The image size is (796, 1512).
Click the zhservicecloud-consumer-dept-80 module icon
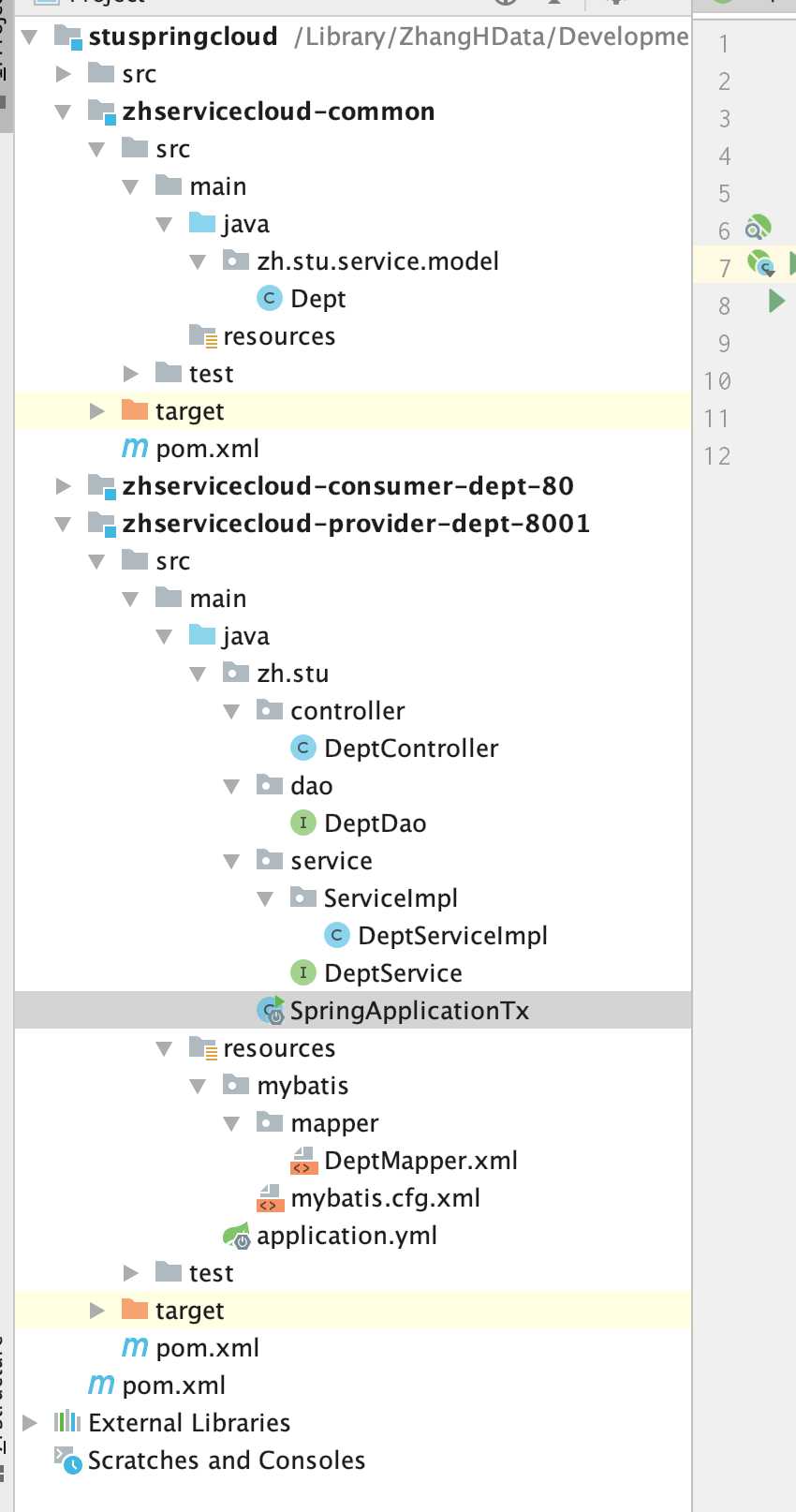pos(101,485)
